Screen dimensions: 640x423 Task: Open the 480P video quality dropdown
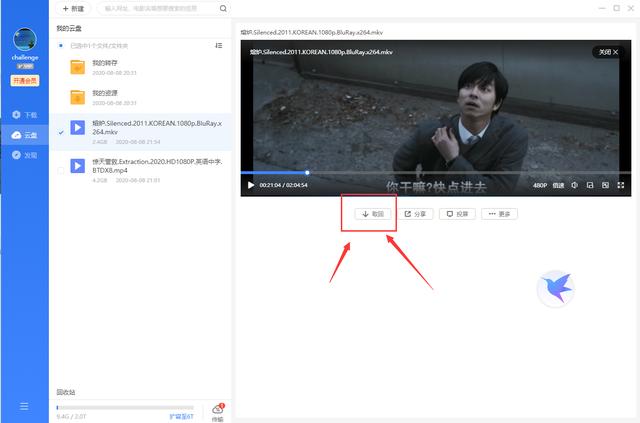pos(539,185)
